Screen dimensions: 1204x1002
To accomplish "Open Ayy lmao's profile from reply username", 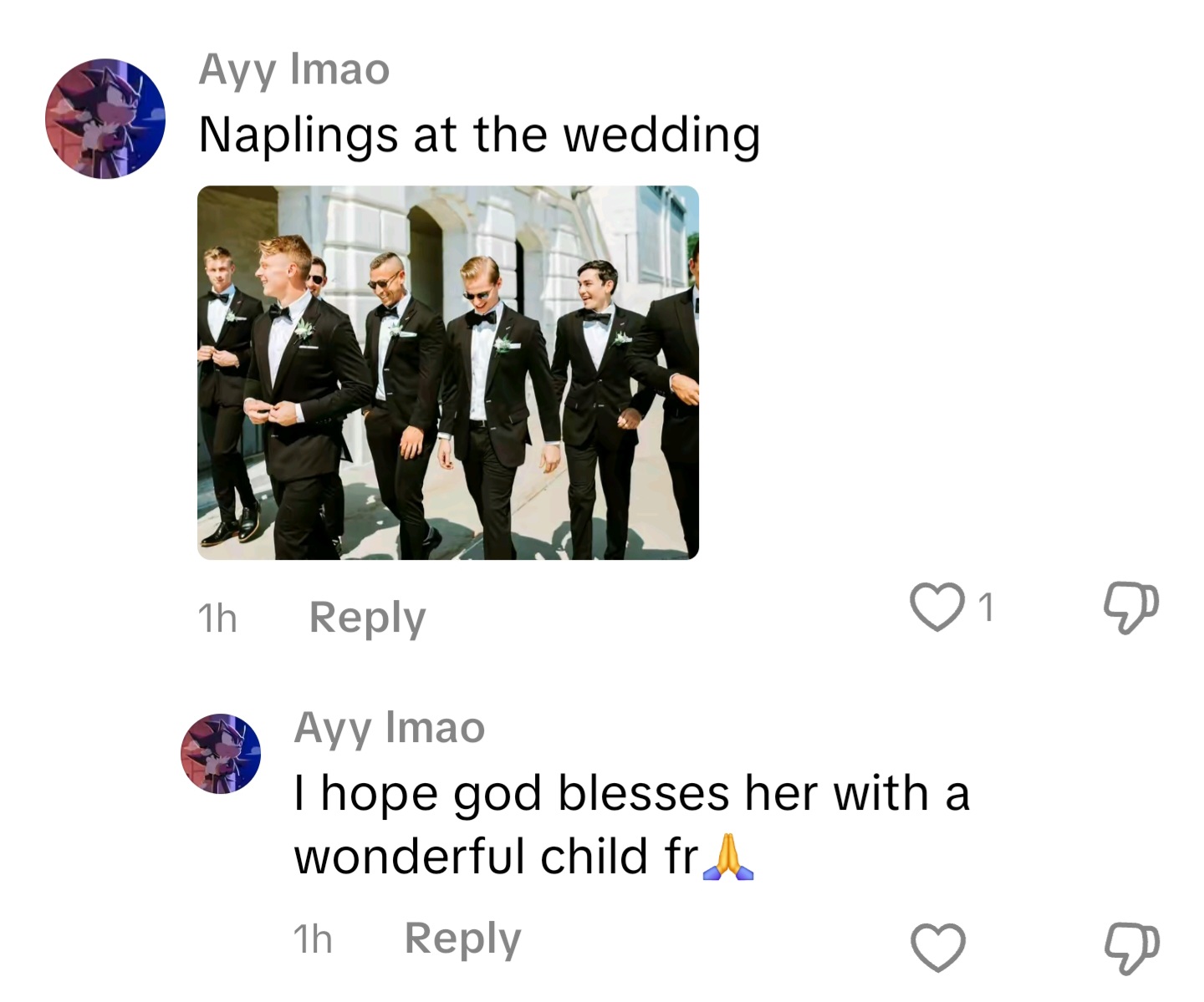I will (x=390, y=728).
